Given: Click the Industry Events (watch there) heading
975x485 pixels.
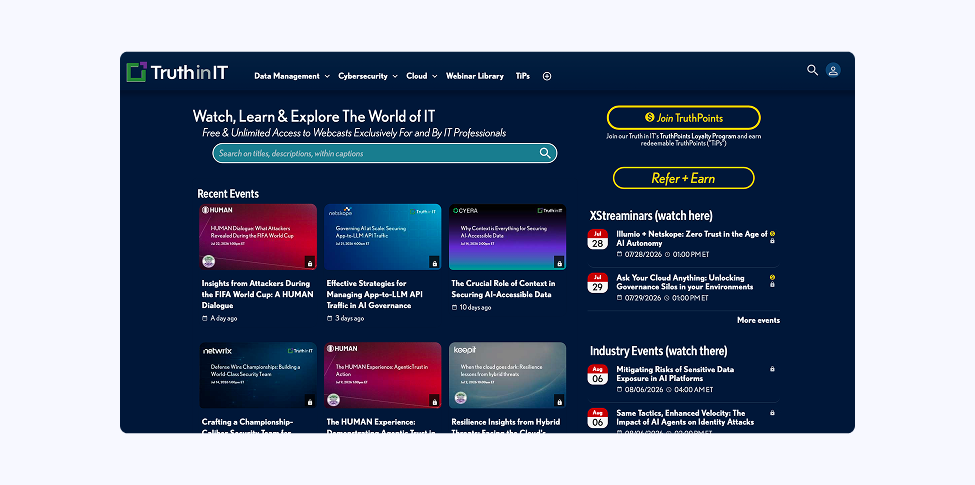Looking at the screenshot, I should coord(658,351).
